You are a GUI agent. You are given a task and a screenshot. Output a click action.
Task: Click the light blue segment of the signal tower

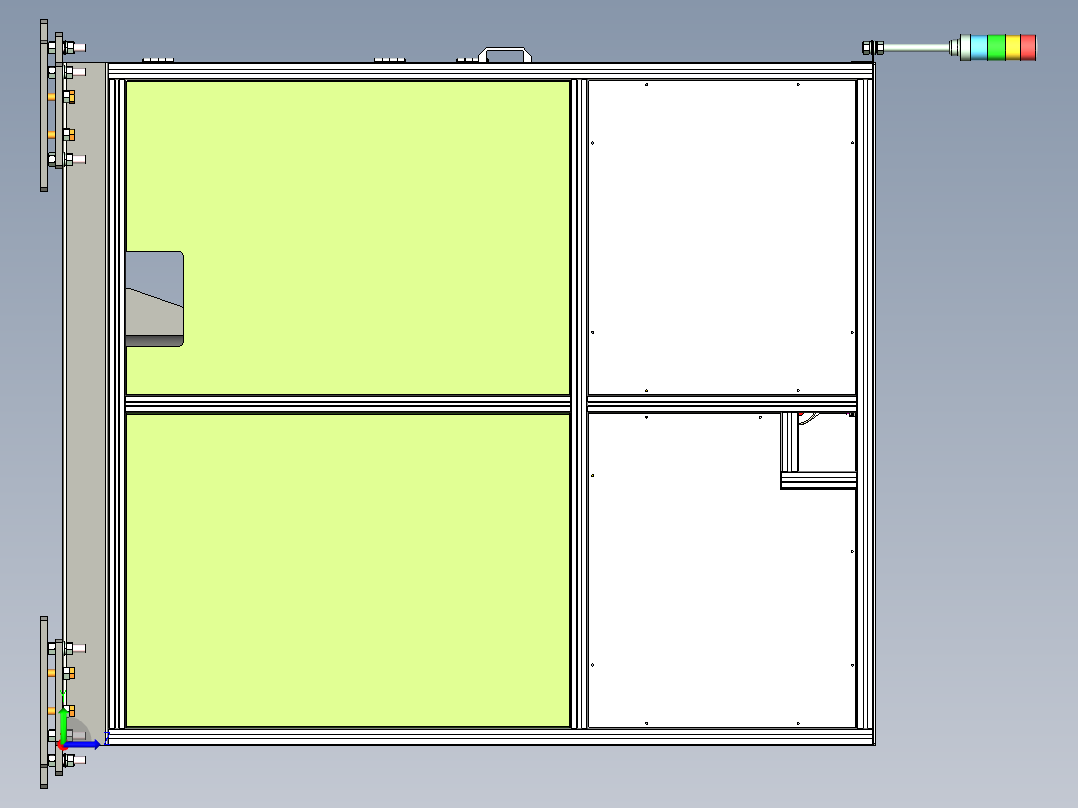click(x=979, y=47)
